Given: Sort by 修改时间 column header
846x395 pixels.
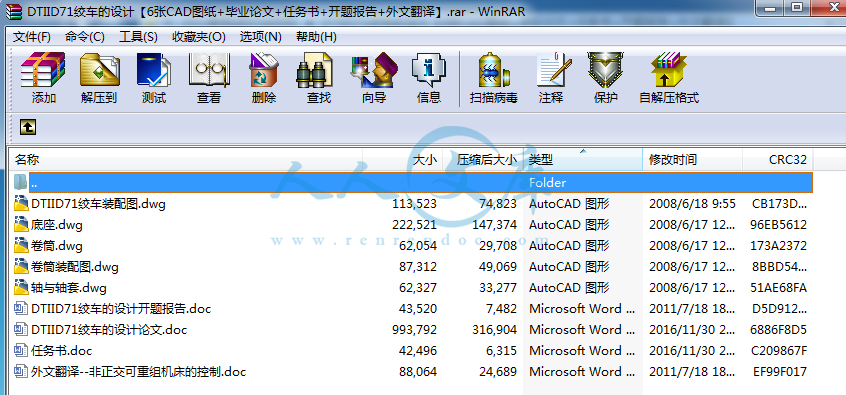Looking at the screenshot, I should [x=693, y=160].
